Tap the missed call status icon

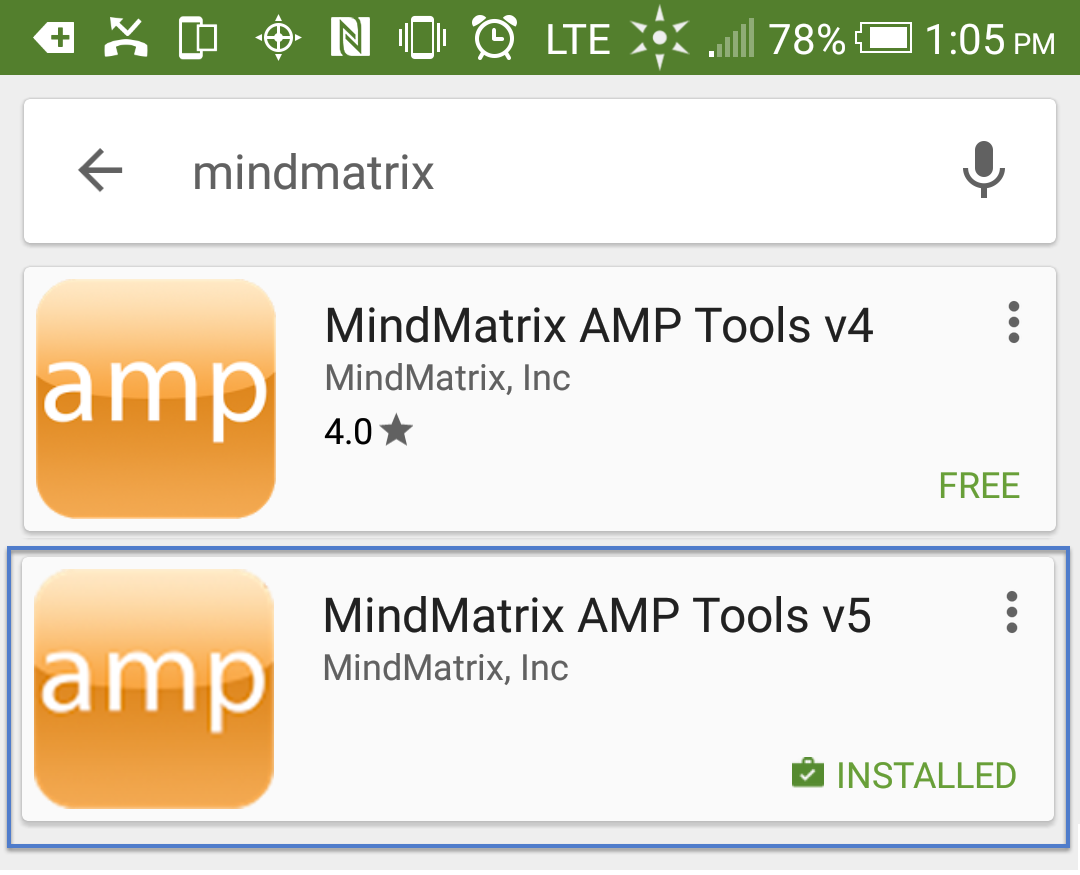(127, 39)
